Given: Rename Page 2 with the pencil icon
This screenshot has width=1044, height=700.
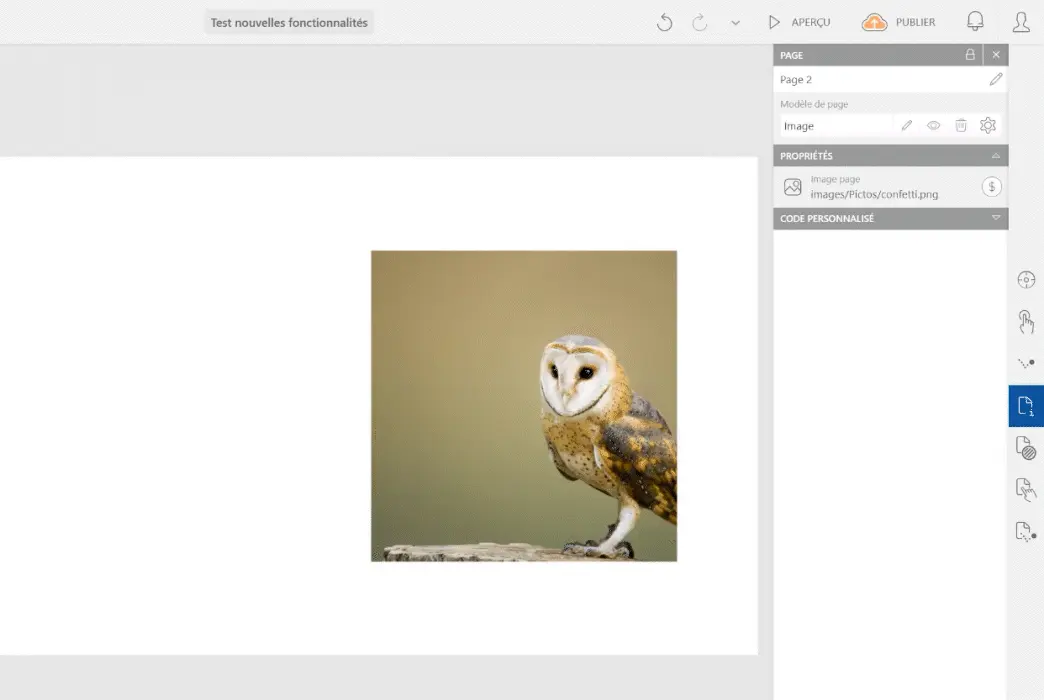Looking at the screenshot, I should point(995,79).
